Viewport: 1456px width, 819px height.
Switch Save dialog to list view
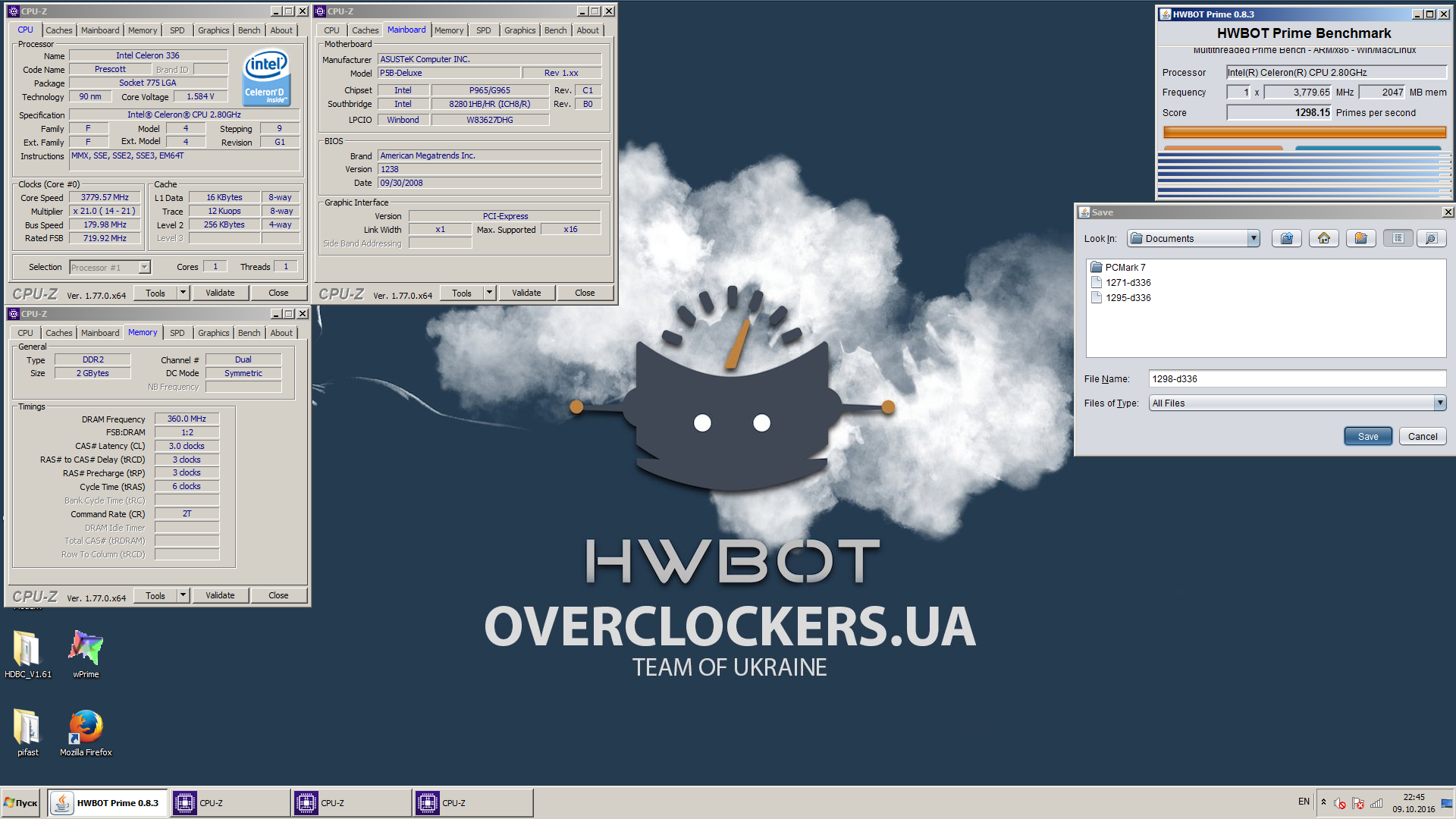point(1398,238)
